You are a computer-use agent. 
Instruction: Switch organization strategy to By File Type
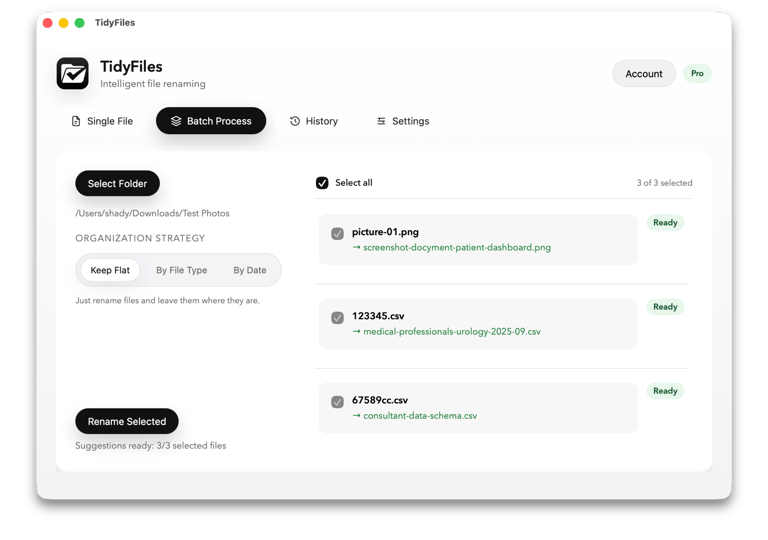click(181, 270)
